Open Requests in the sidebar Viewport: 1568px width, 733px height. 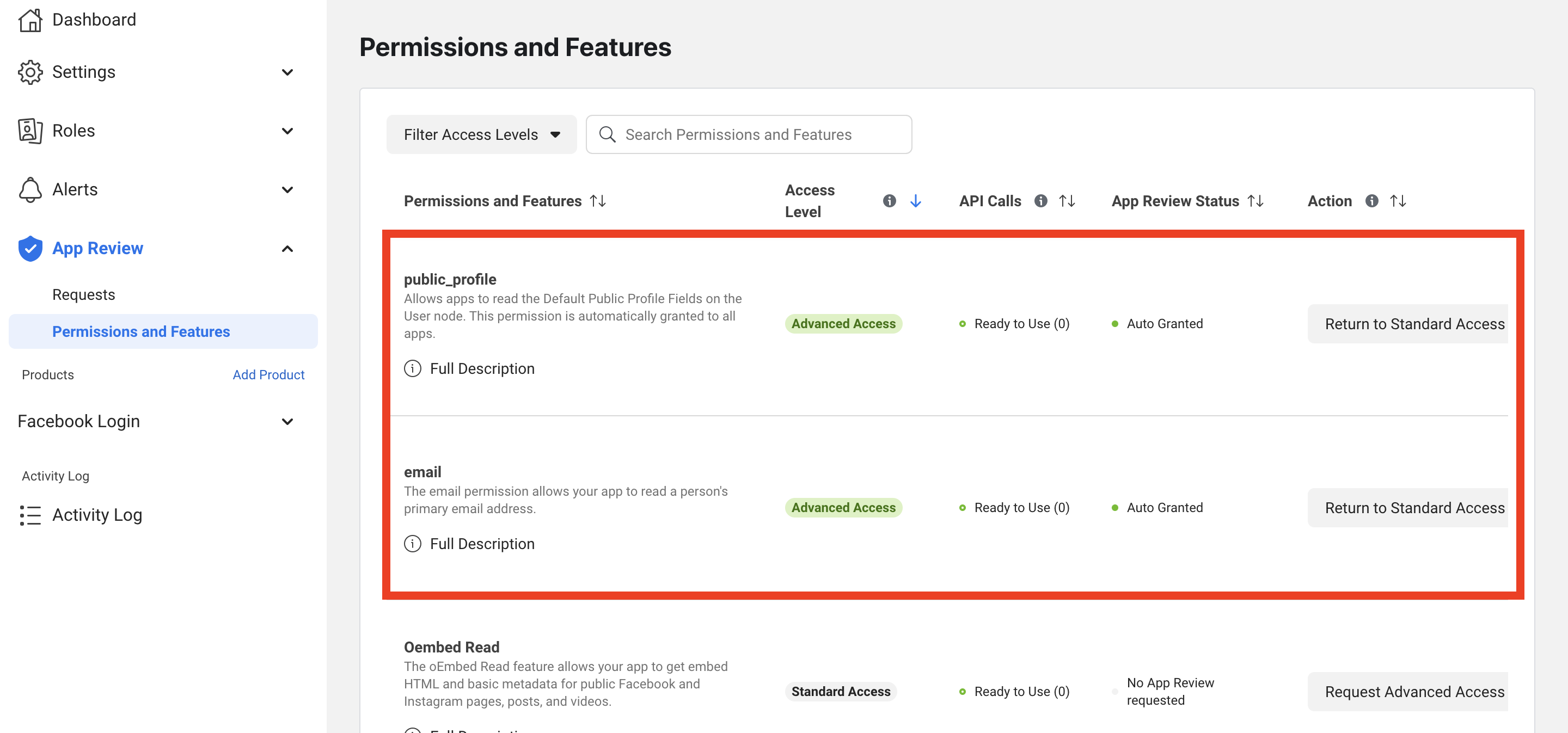pyautogui.click(x=83, y=294)
